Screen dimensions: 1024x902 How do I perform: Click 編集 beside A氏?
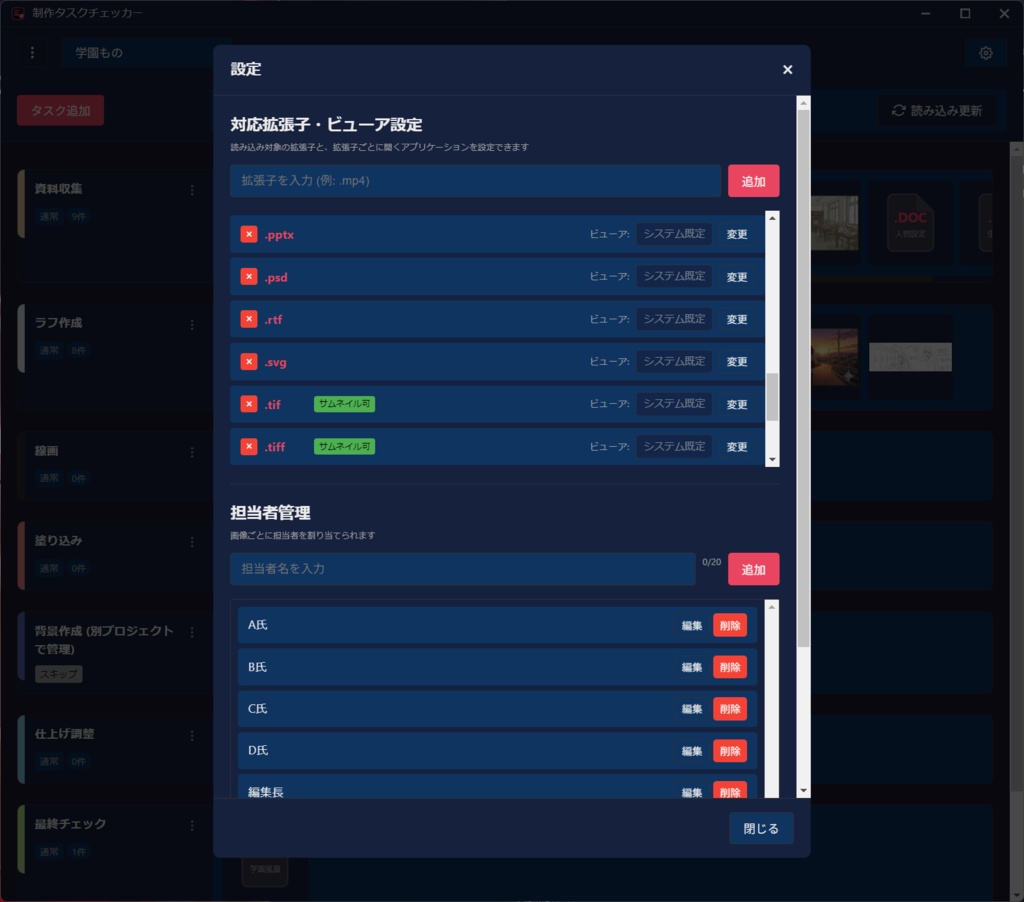692,624
